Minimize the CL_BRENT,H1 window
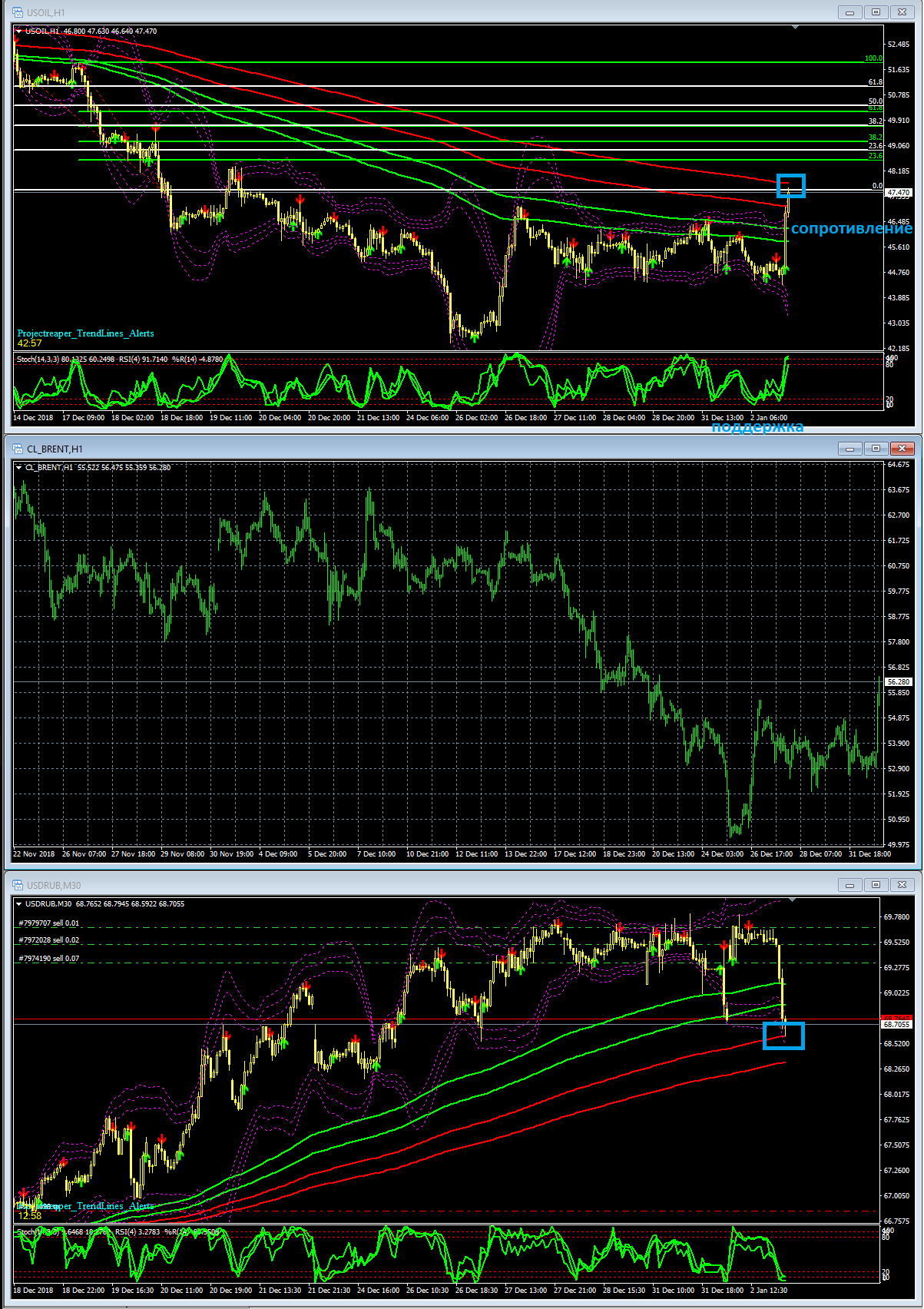 [850, 449]
